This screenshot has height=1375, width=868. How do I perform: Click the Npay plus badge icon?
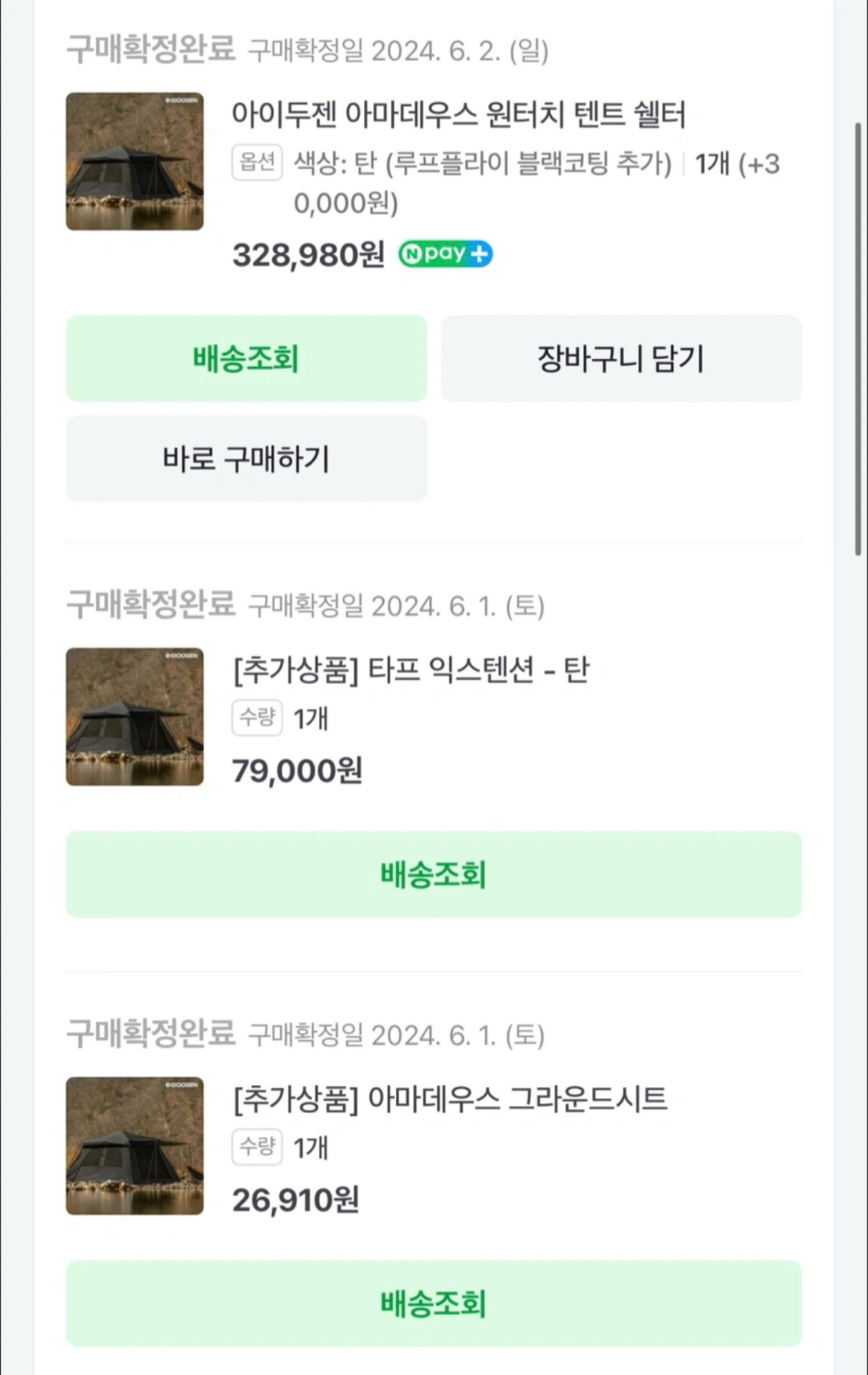click(445, 254)
